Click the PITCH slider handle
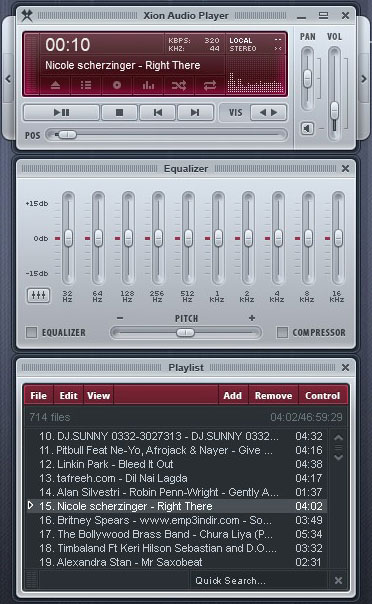The width and height of the screenshot is (372, 604). click(x=185, y=332)
